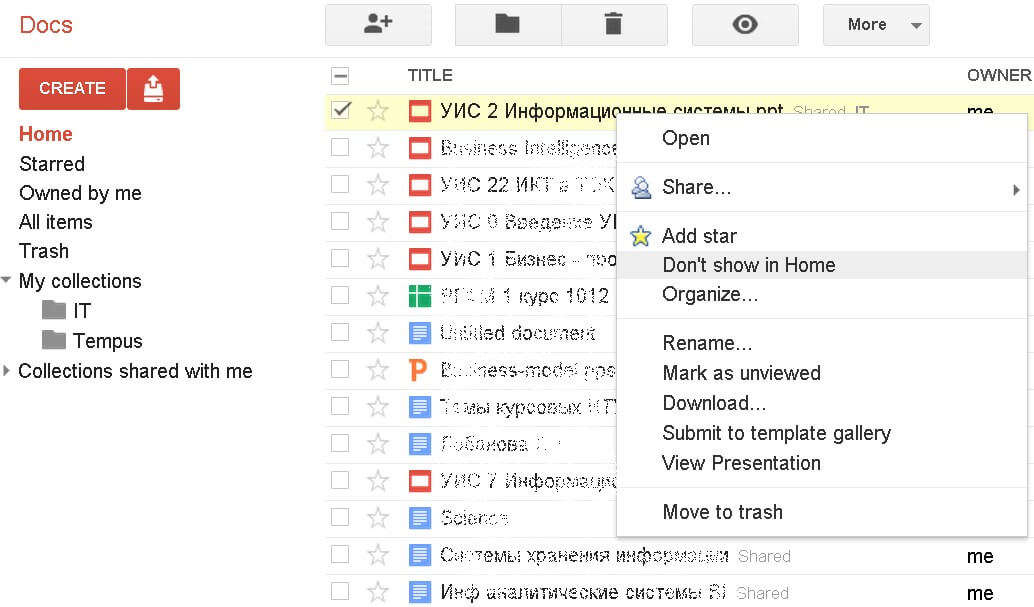Open the More dropdown menu
Screen dimensions: 1034x607
[x=876, y=25]
